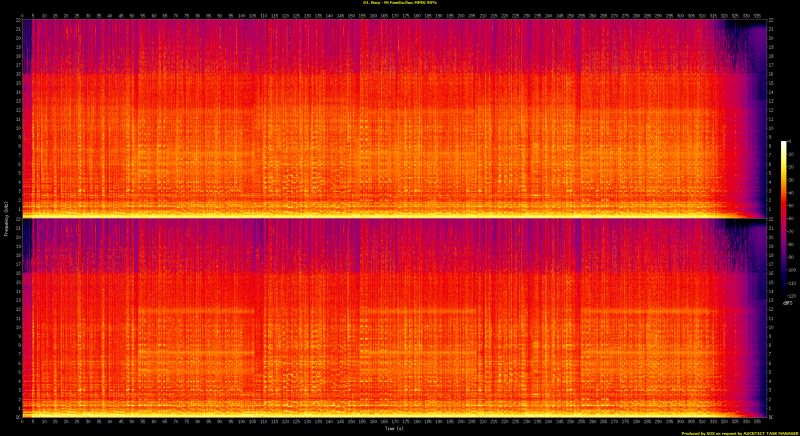Image resolution: width=800 pixels, height=436 pixels.
Task: Click the -120 label on the color scale
Action: click(790, 296)
